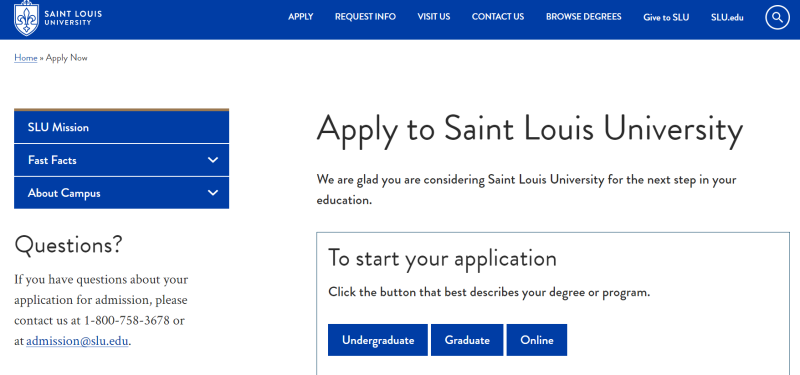Email admission@slu.edu via the link

[x=77, y=341]
